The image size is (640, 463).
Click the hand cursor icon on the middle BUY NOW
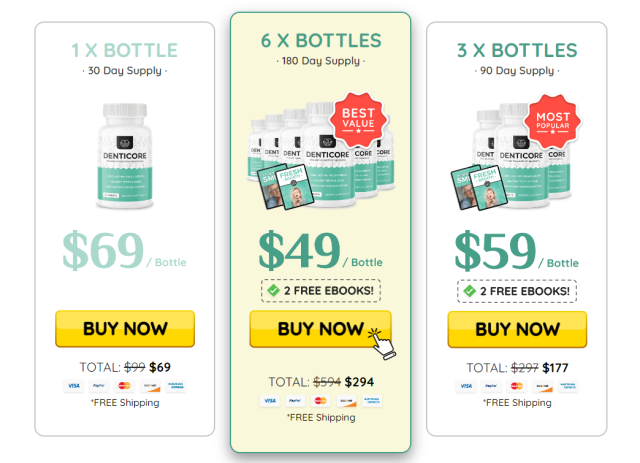(x=382, y=344)
